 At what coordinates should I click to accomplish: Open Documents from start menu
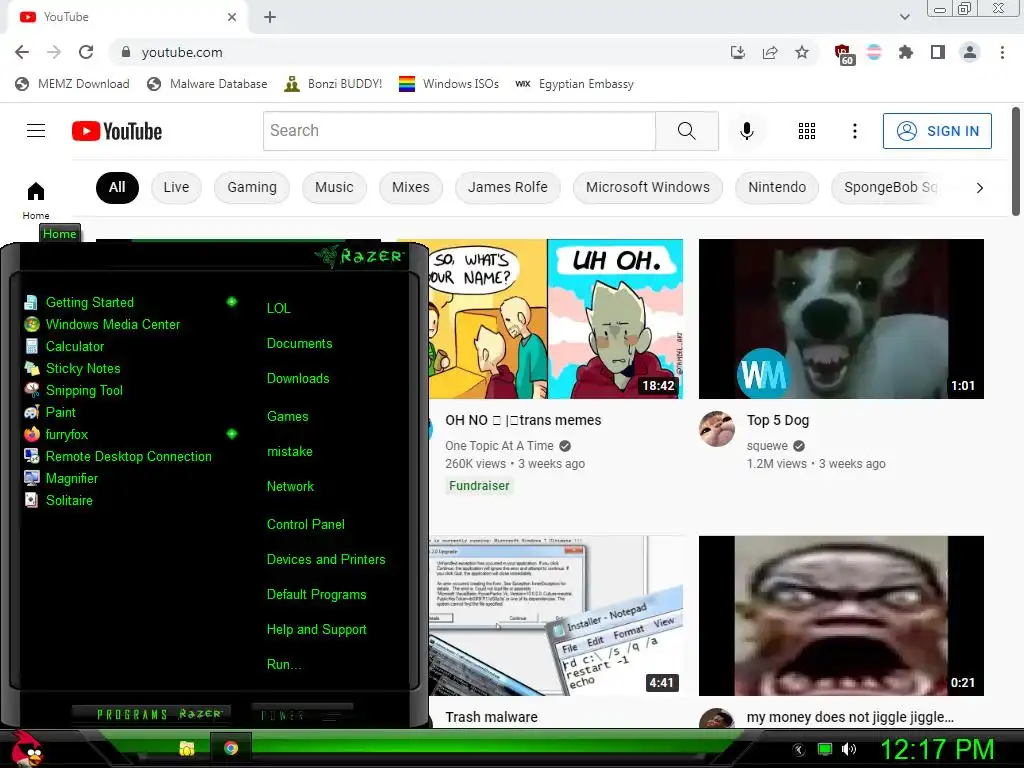click(x=300, y=344)
